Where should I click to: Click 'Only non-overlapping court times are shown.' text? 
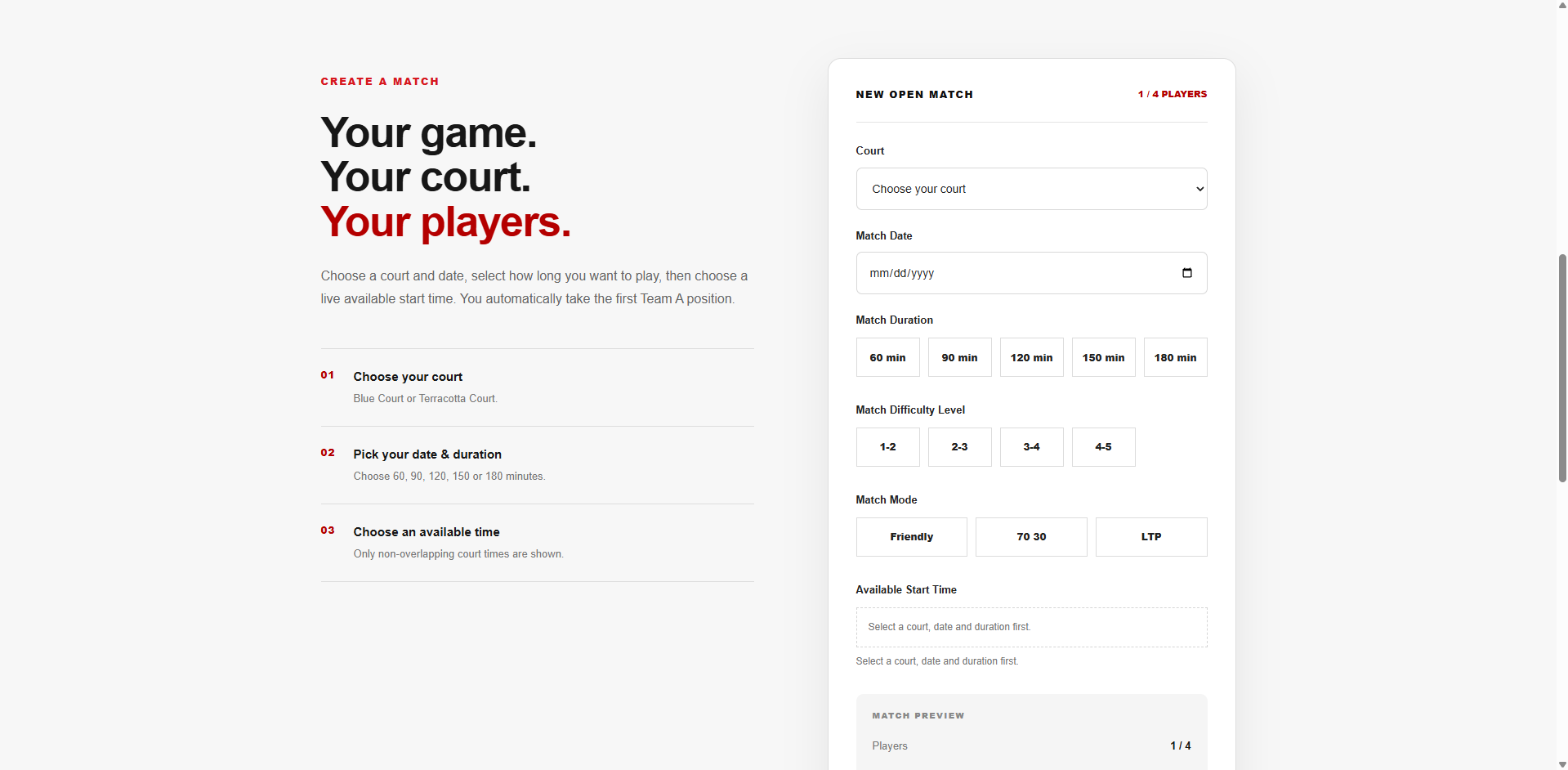point(458,554)
